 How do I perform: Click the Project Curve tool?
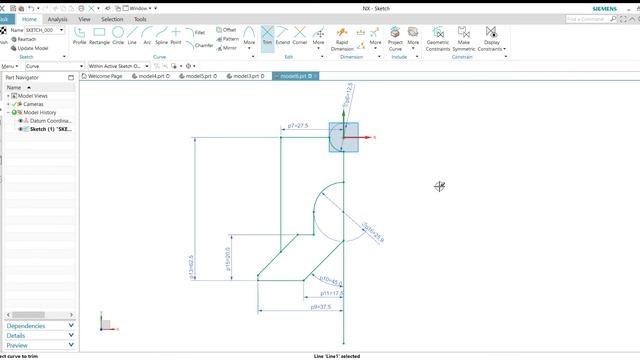pyautogui.click(x=395, y=39)
